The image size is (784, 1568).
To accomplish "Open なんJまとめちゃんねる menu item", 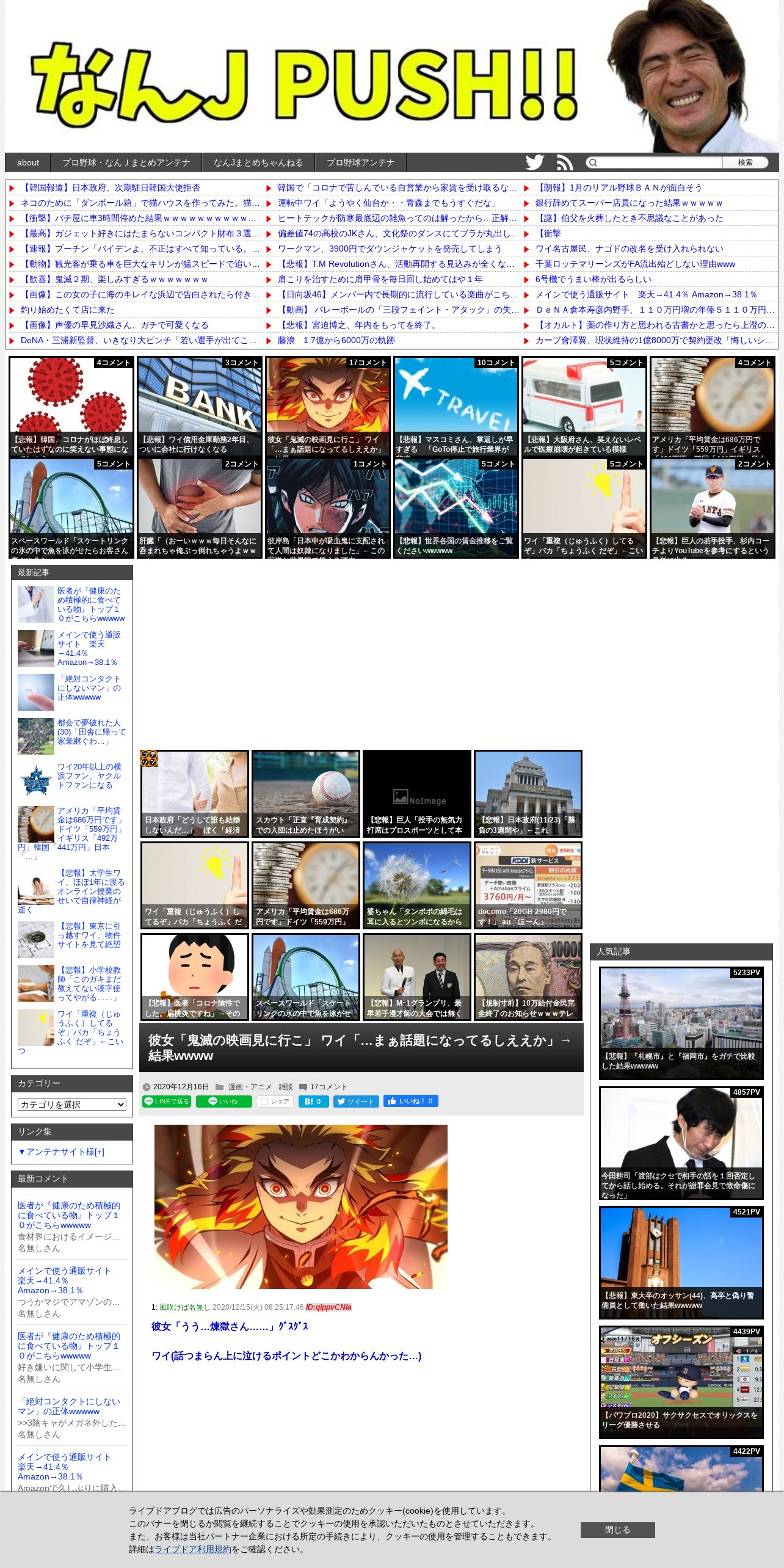I will point(258,162).
